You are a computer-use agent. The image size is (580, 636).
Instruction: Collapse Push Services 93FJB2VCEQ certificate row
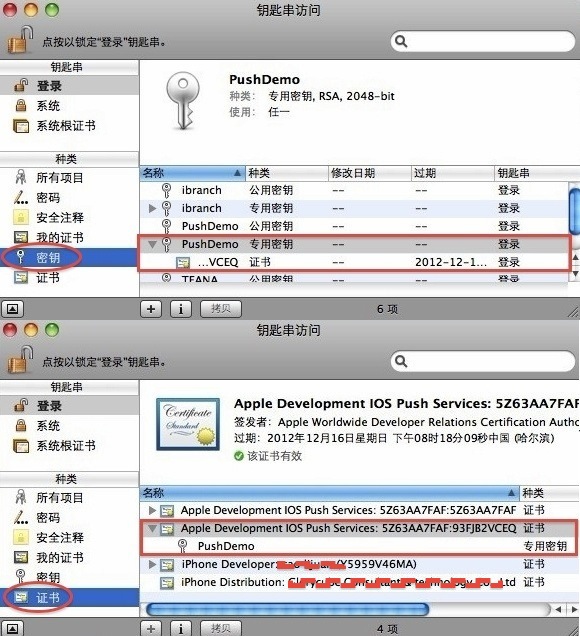(x=152, y=529)
